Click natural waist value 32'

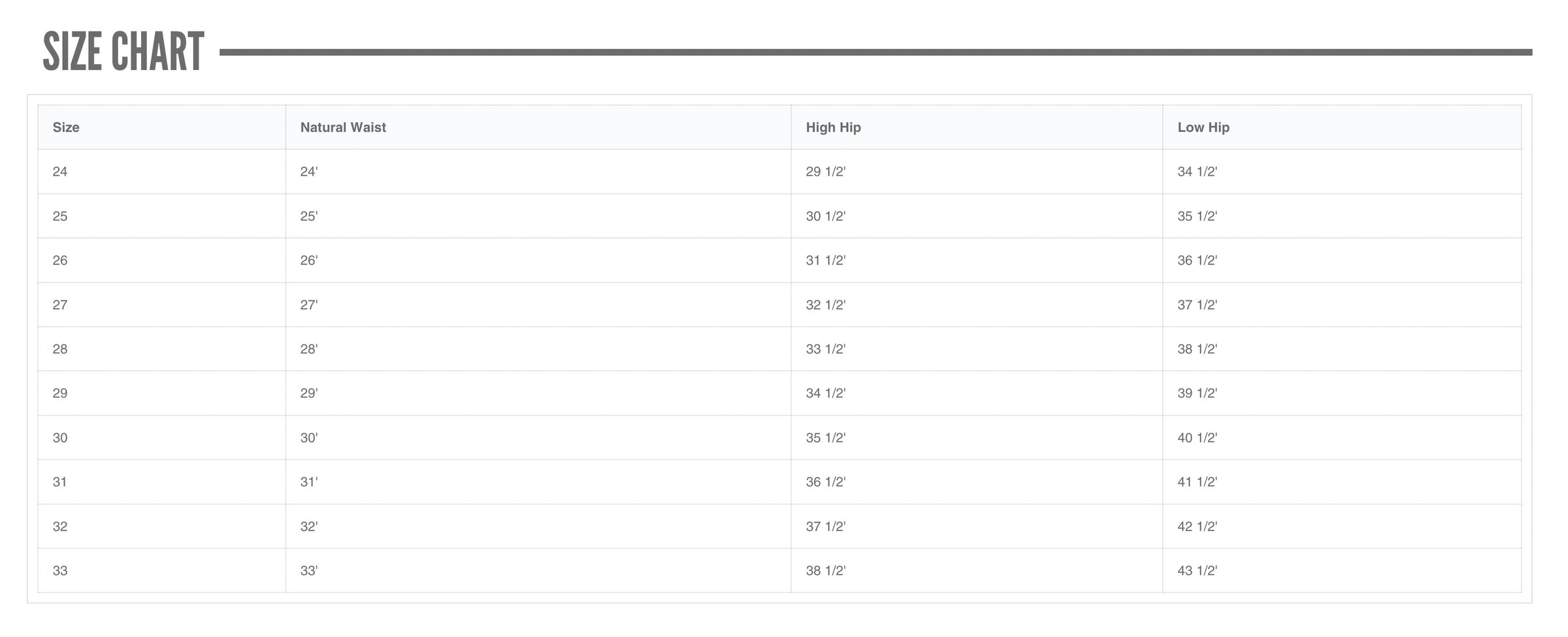309,527
